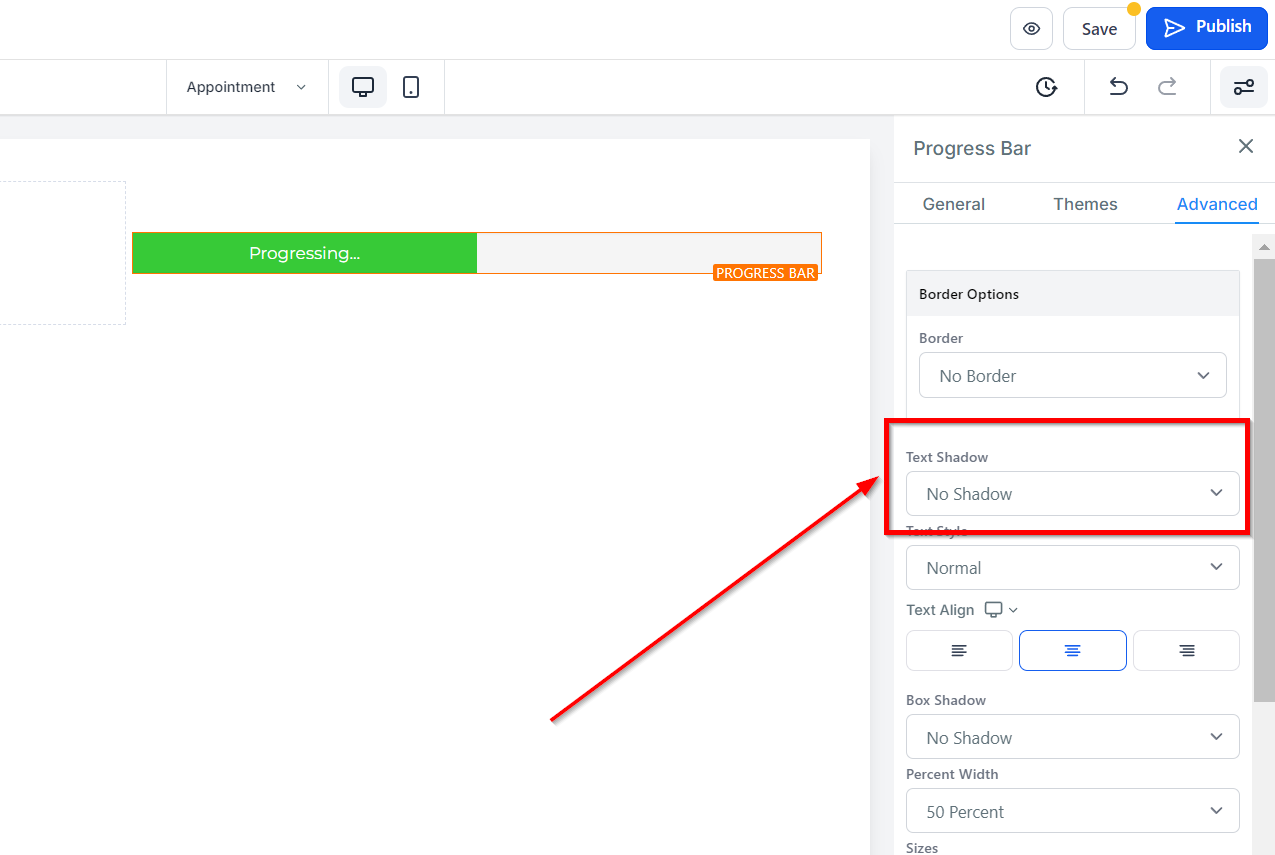1275x855 pixels.
Task: Switch to desktop view icon
Action: point(363,87)
